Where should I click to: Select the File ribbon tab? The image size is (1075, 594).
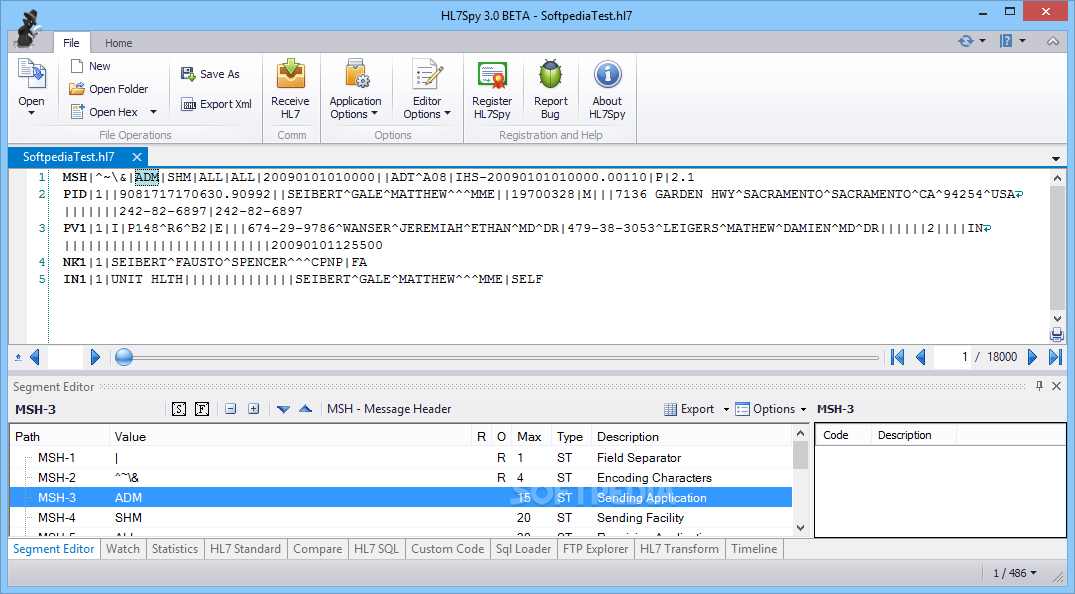tap(71, 43)
